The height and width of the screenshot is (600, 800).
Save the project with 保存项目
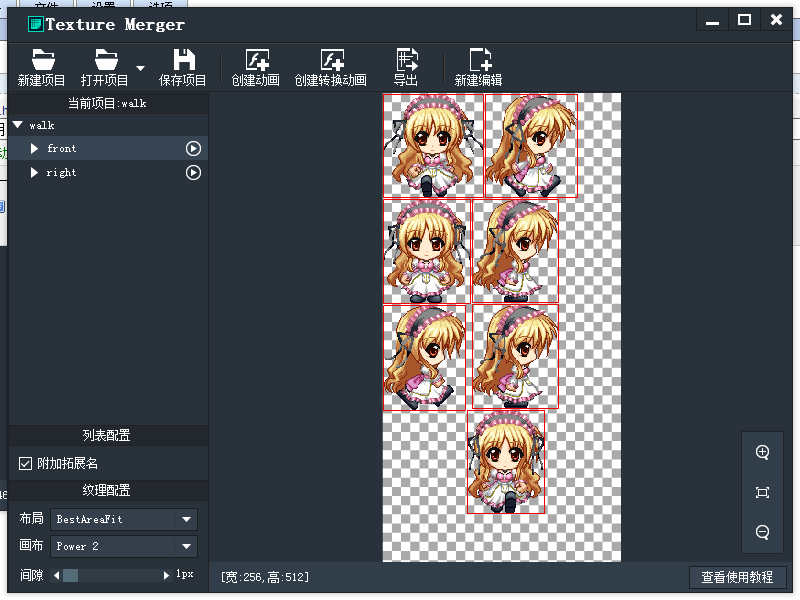pos(183,67)
